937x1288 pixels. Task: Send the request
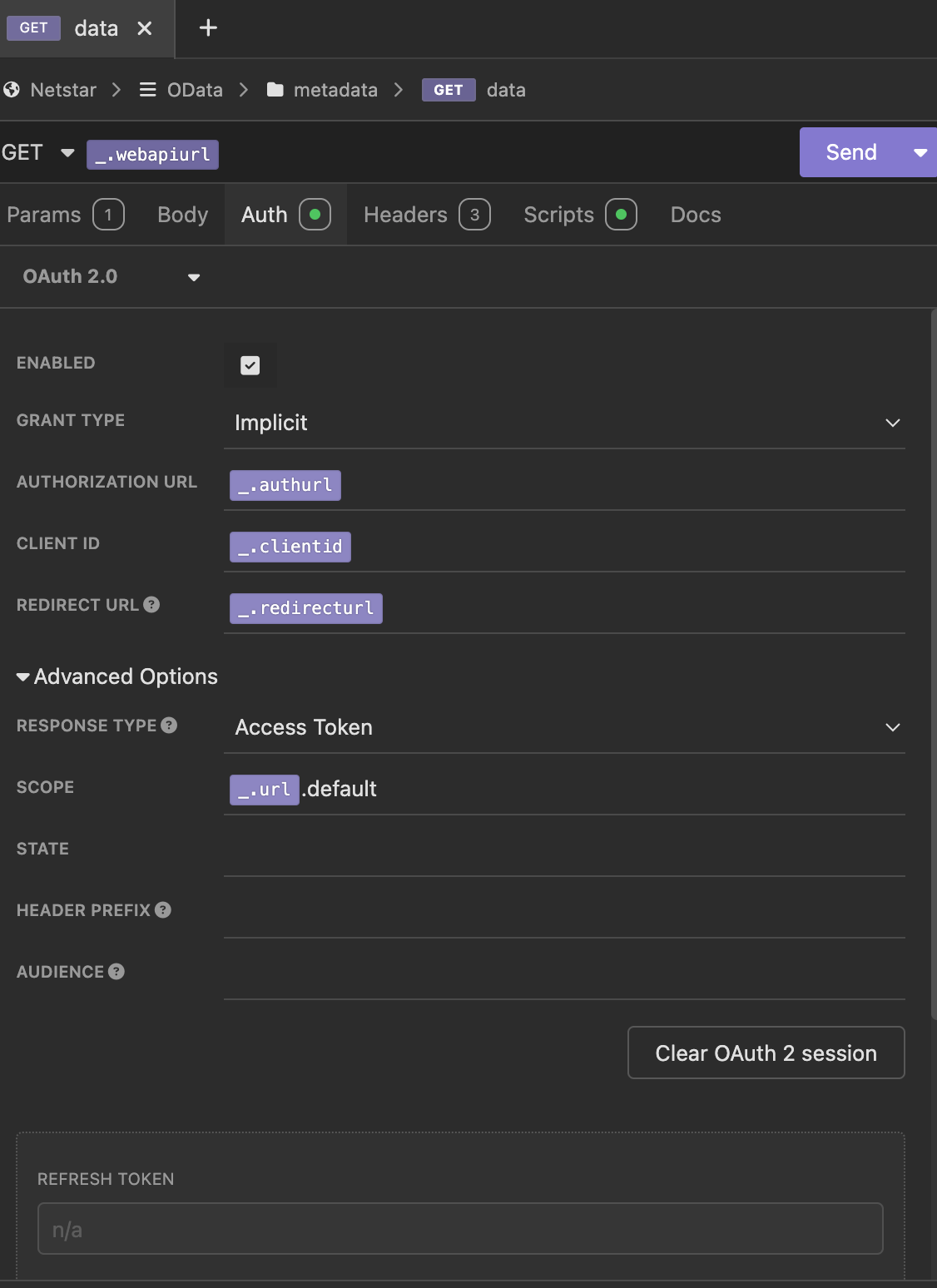851,152
